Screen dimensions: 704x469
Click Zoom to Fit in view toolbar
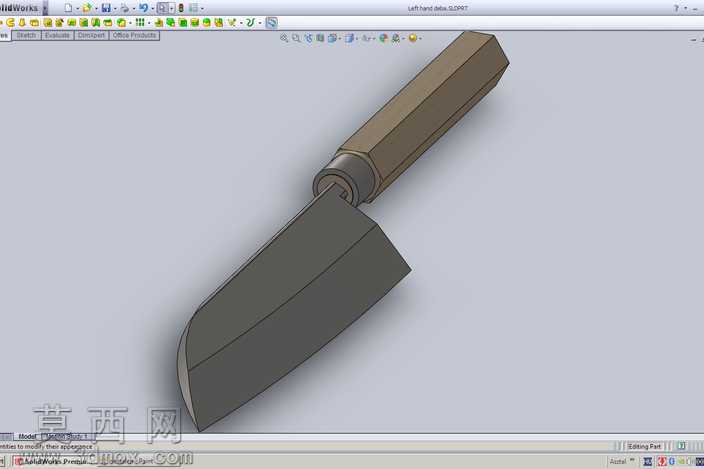[x=284, y=38]
